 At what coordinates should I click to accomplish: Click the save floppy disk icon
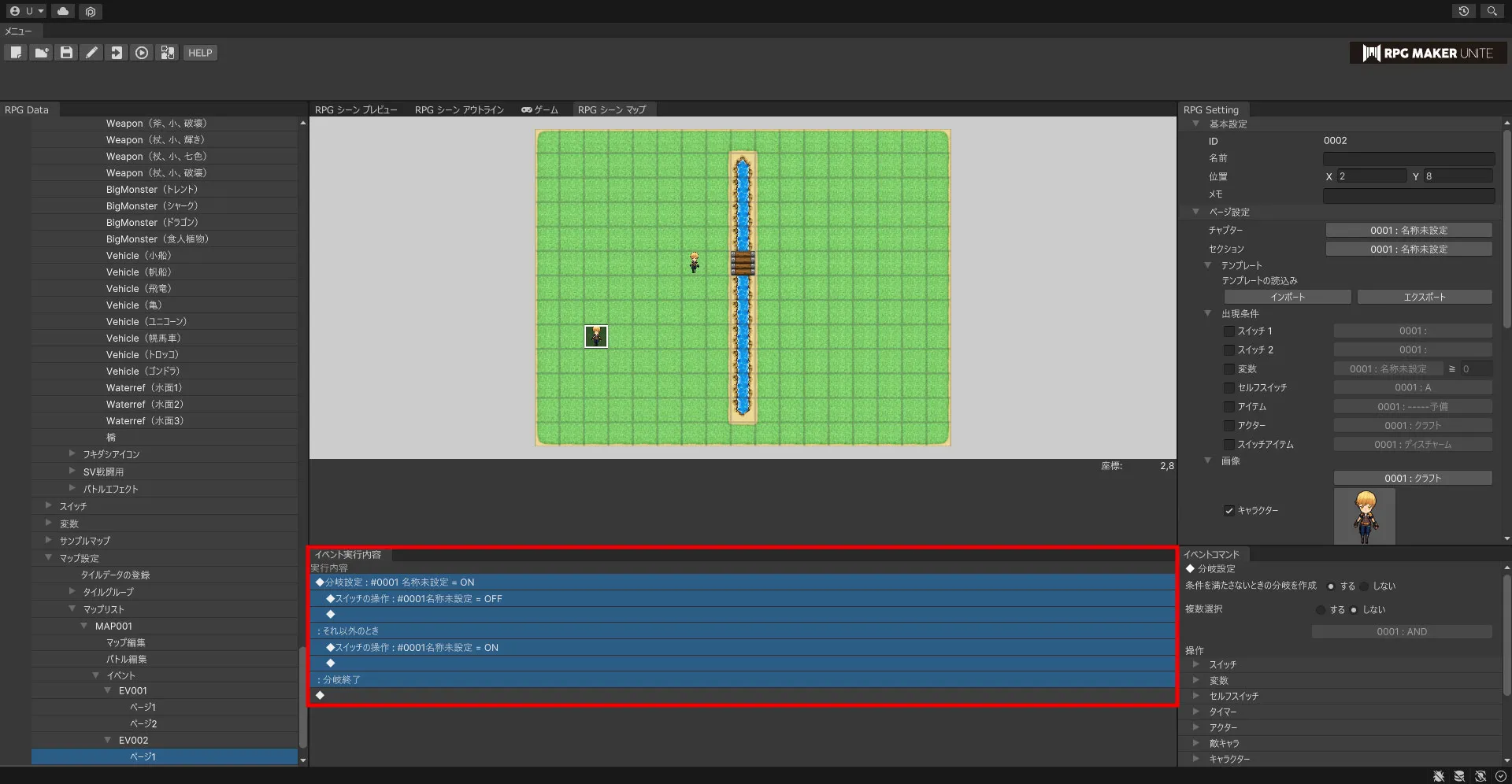click(x=66, y=53)
